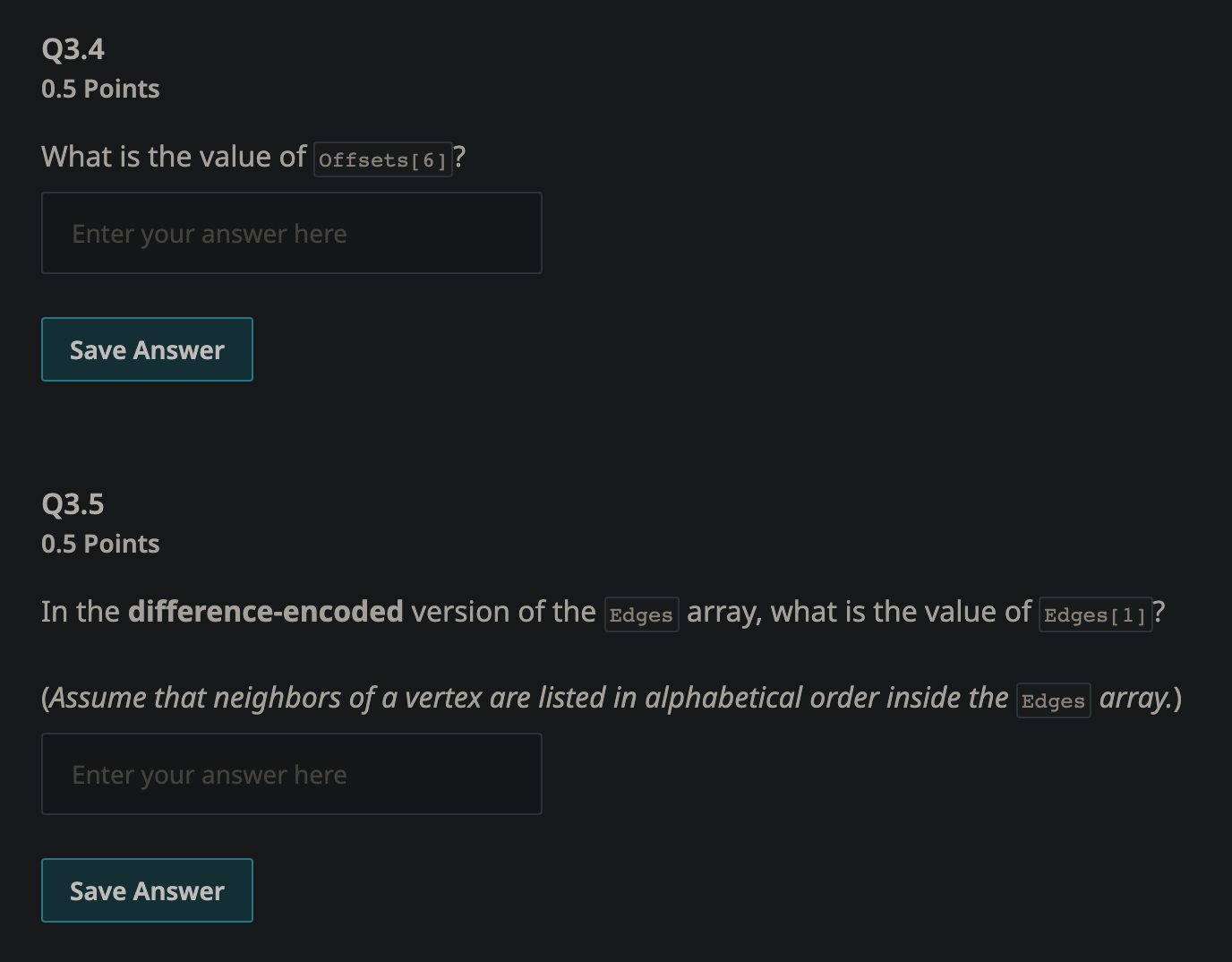Image resolution: width=1232 pixels, height=962 pixels.
Task: Click the answer input field for Q3.4
Action: click(x=292, y=233)
